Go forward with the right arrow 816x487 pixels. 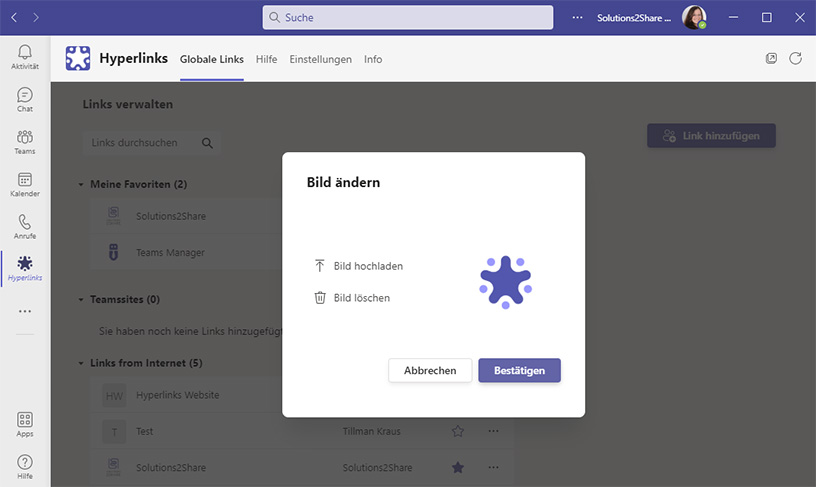(36, 18)
